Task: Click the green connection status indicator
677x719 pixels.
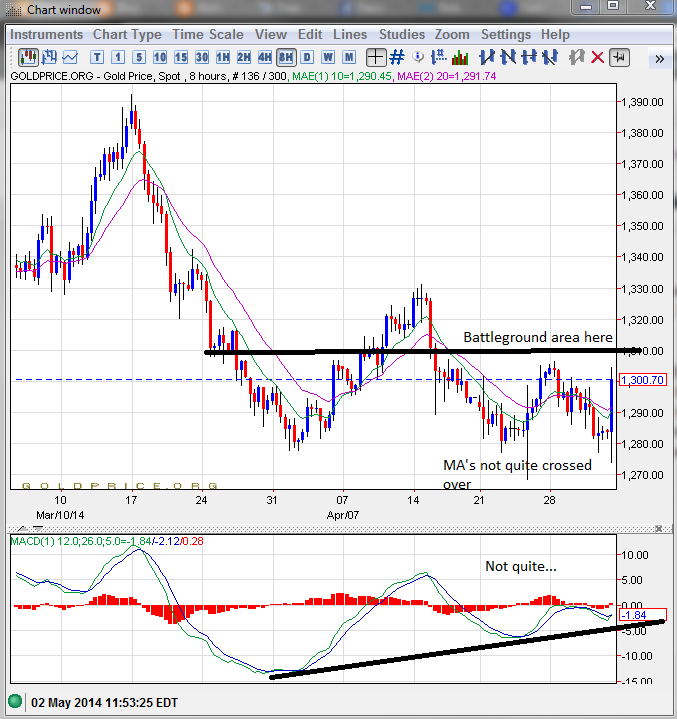Action: click(x=15, y=701)
